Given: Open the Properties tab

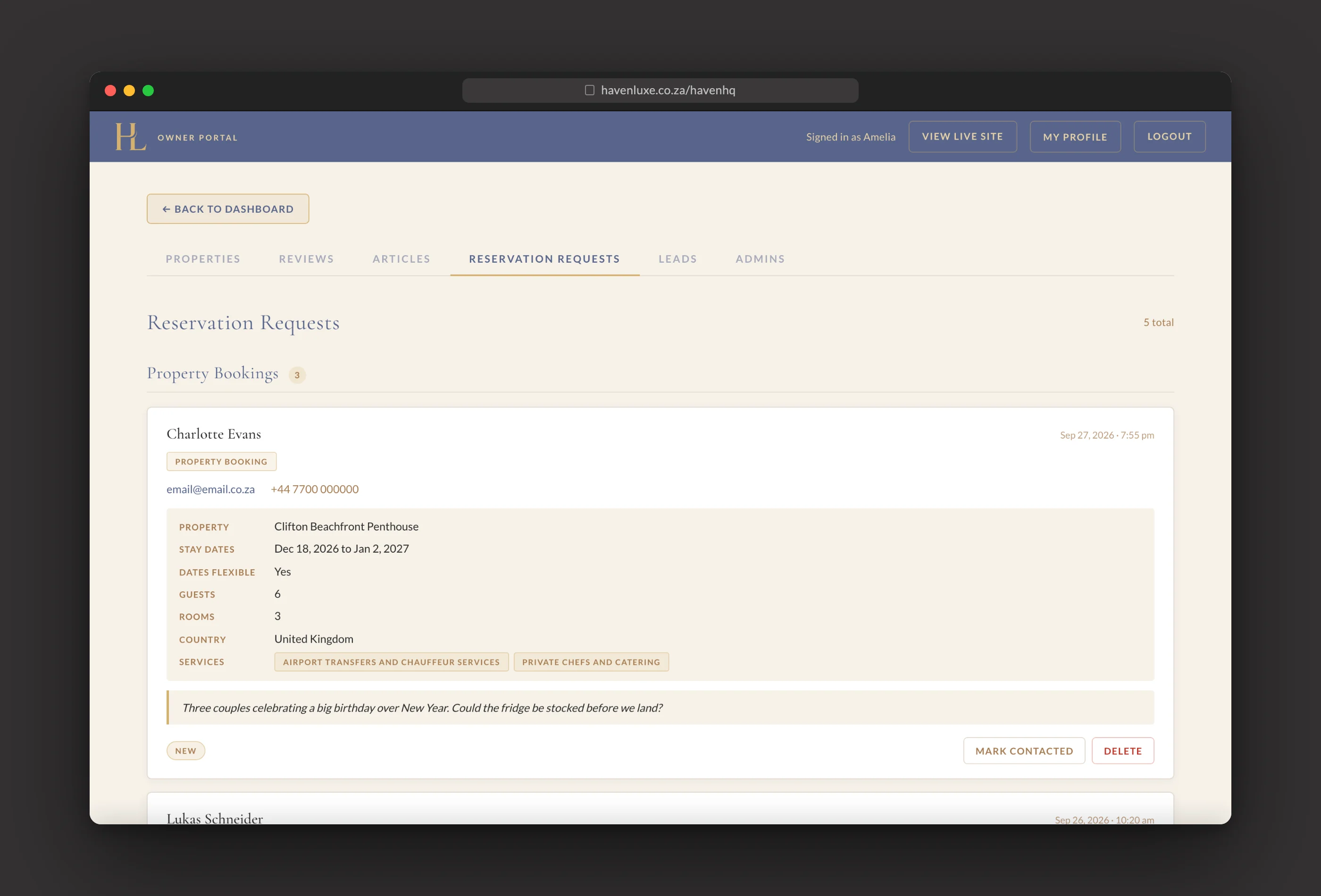Looking at the screenshot, I should coord(203,259).
